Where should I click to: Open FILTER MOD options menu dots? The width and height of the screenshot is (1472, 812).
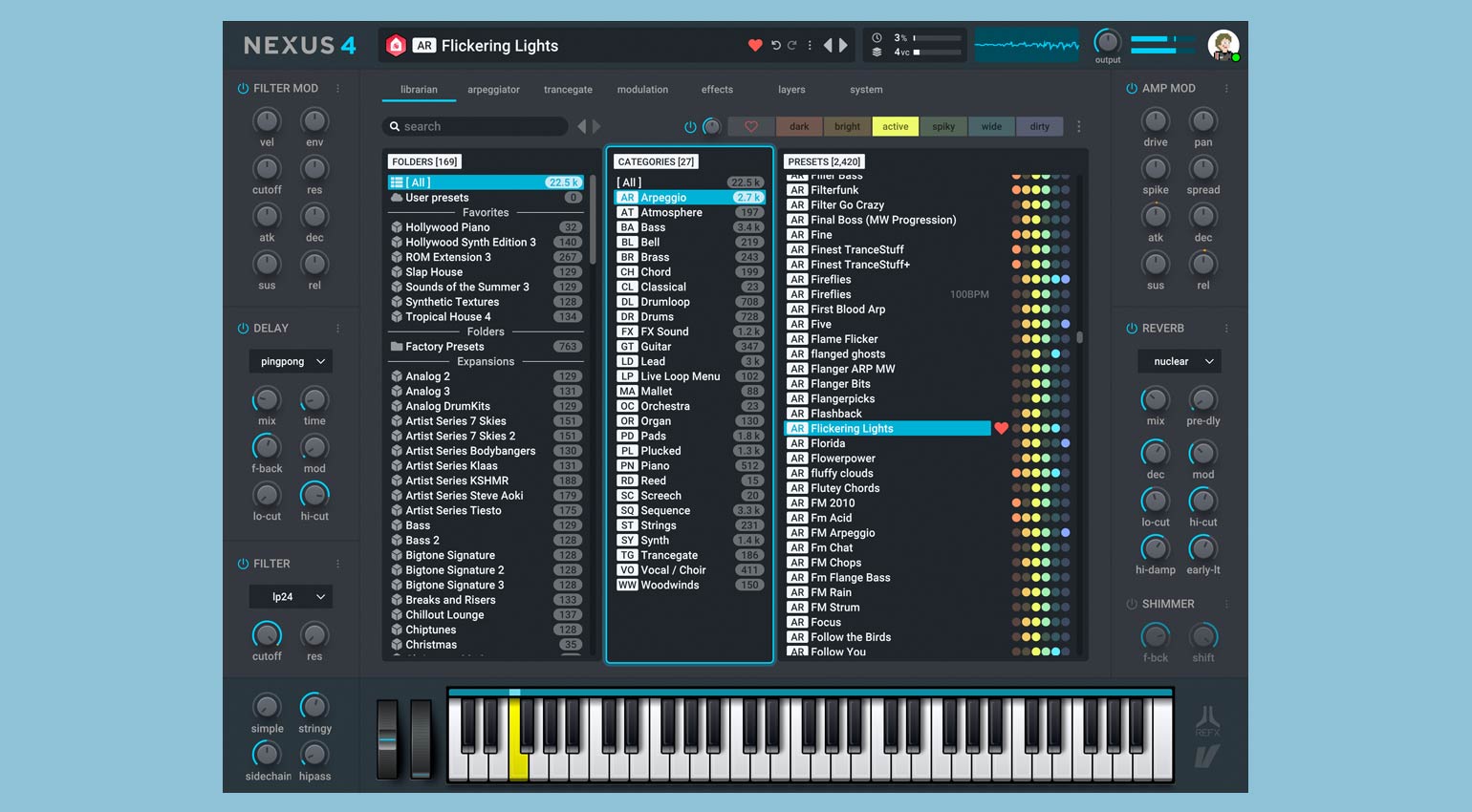pyautogui.click(x=337, y=88)
